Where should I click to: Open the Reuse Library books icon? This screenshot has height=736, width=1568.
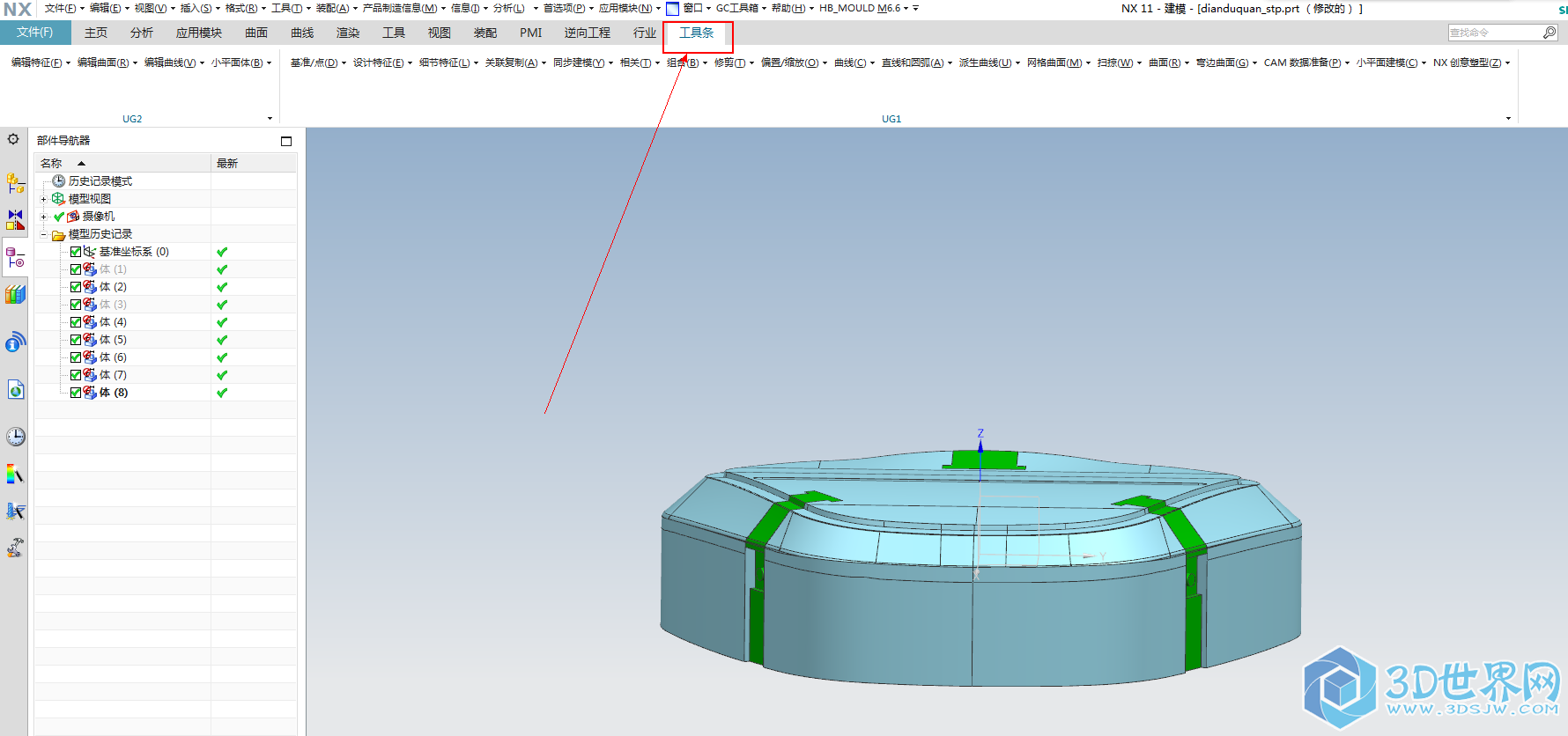(x=15, y=294)
